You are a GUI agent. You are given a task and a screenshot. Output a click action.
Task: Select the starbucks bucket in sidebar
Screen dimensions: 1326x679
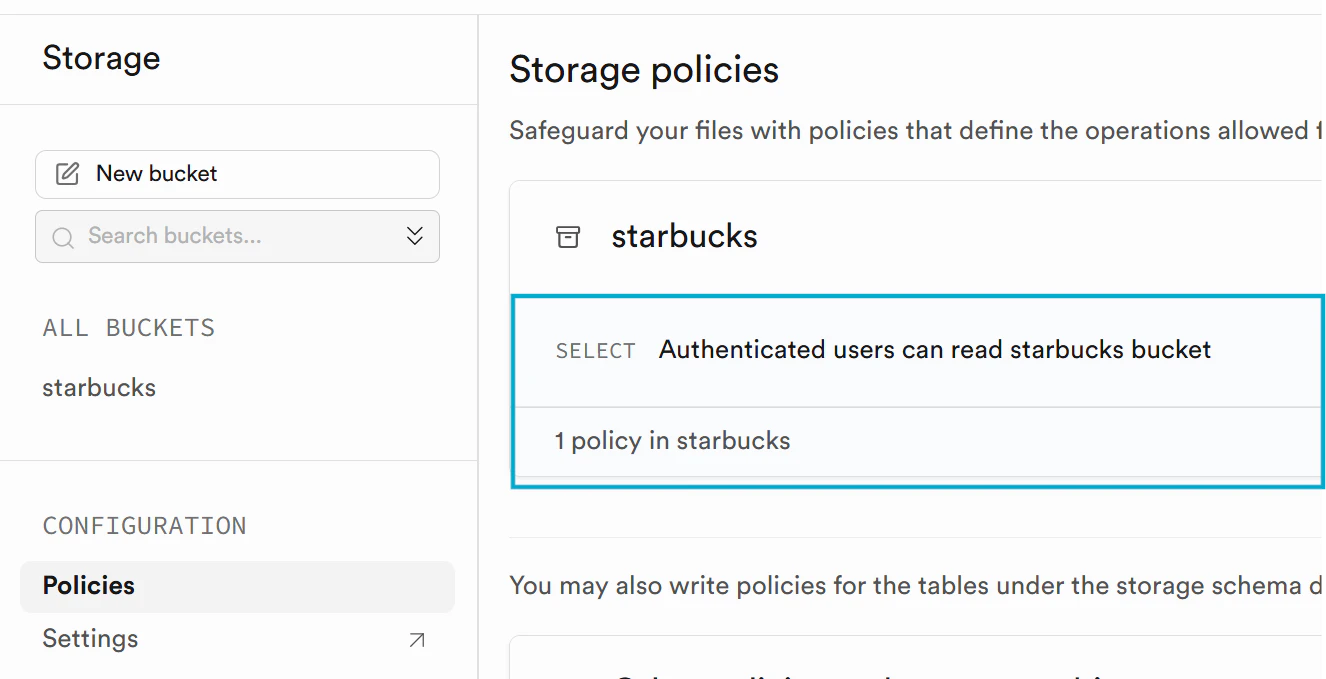pos(99,388)
